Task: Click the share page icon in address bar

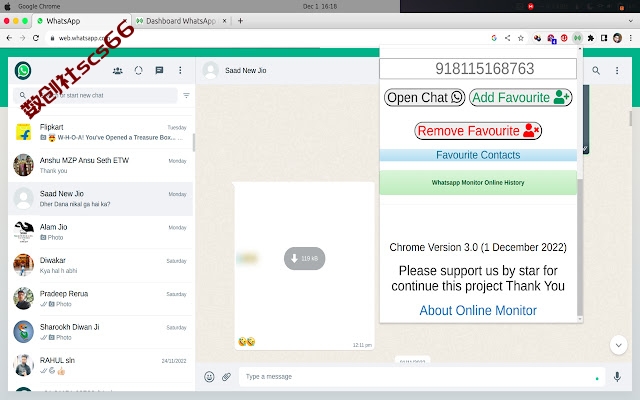Action: tap(507, 38)
